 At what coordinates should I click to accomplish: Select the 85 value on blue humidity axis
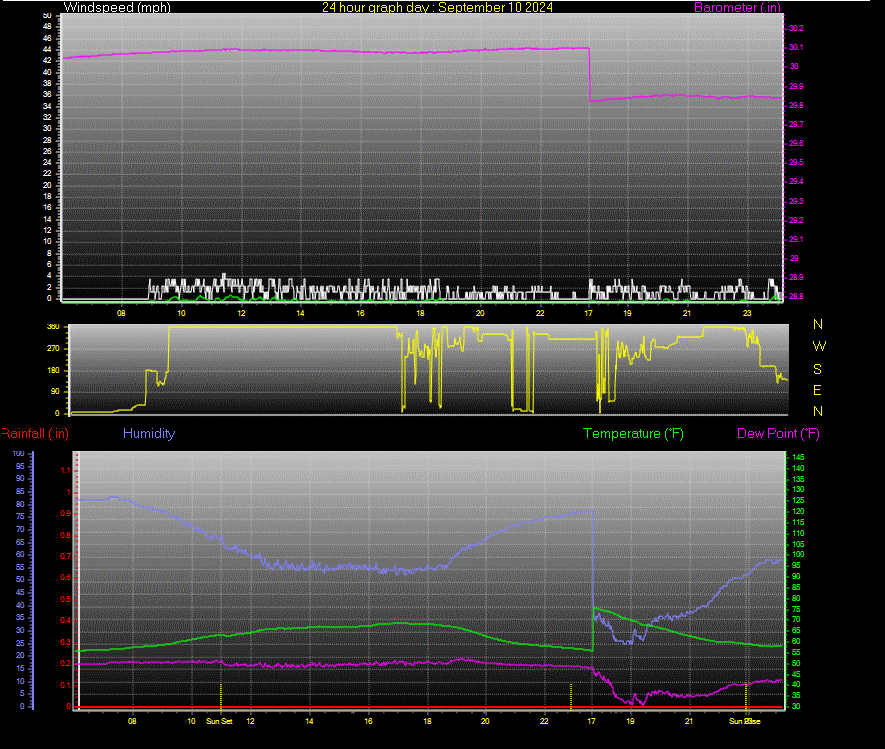point(20,492)
